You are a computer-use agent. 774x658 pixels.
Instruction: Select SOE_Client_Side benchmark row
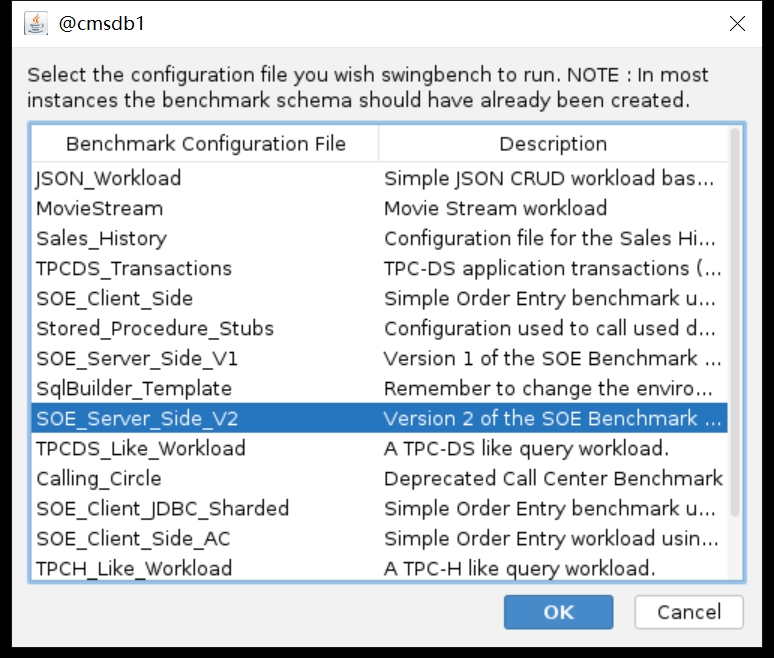click(114, 299)
